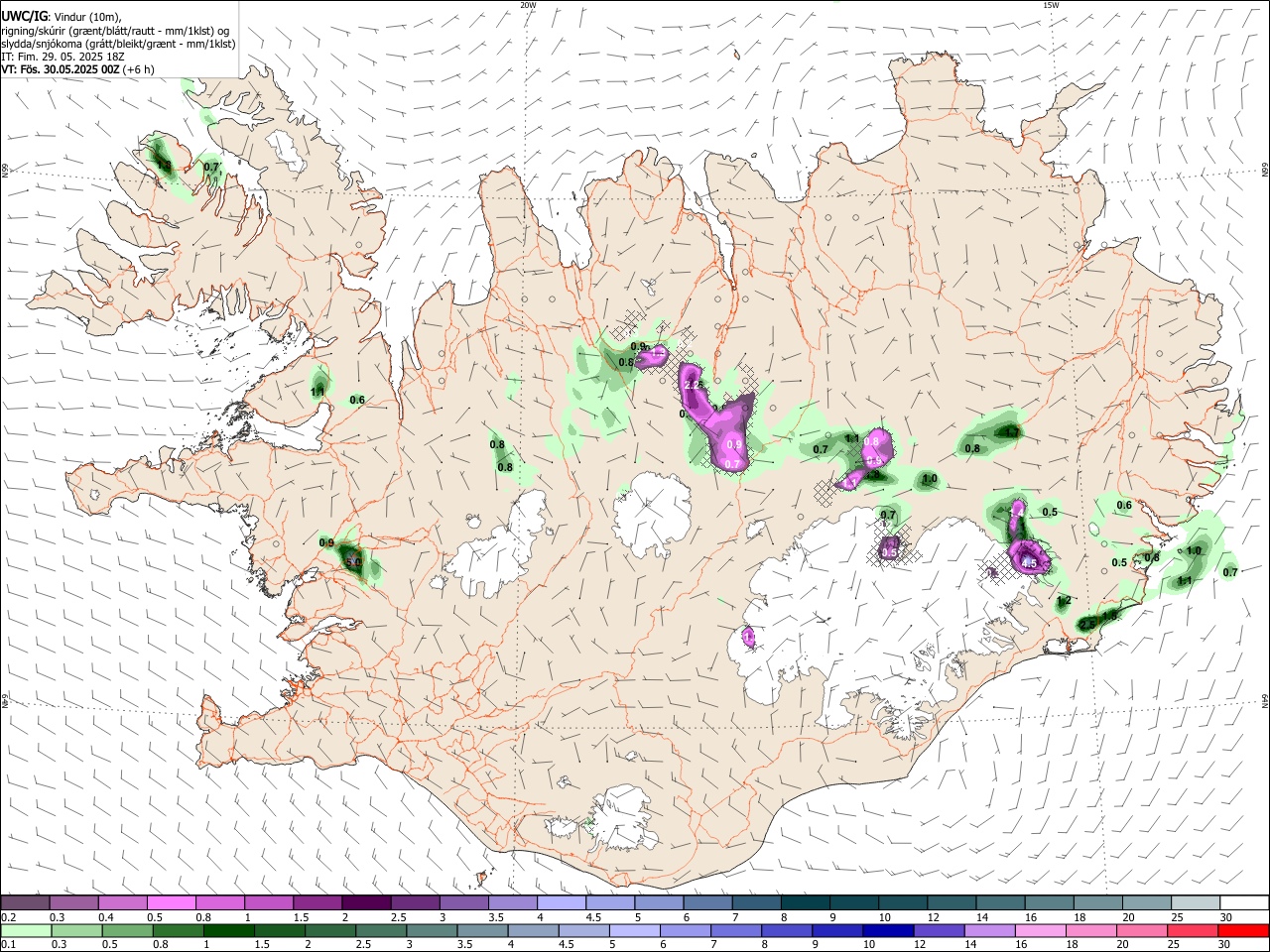The width and height of the screenshot is (1270, 952).
Task: Click upper legend swatch between 3.5 and 4
Action: [513, 902]
